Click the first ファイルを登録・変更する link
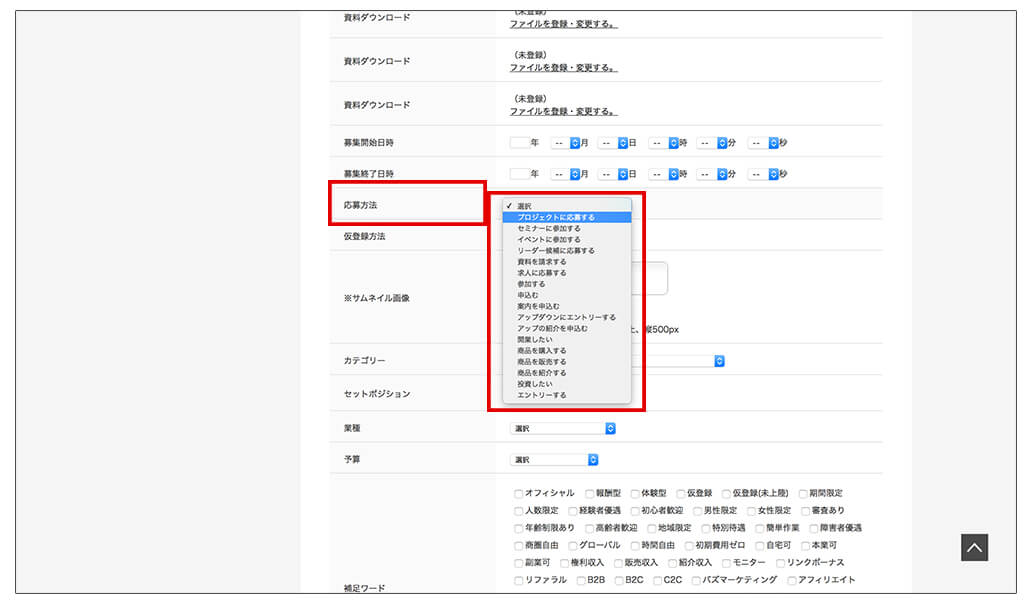This screenshot has height=605, width=1032. (563, 23)
